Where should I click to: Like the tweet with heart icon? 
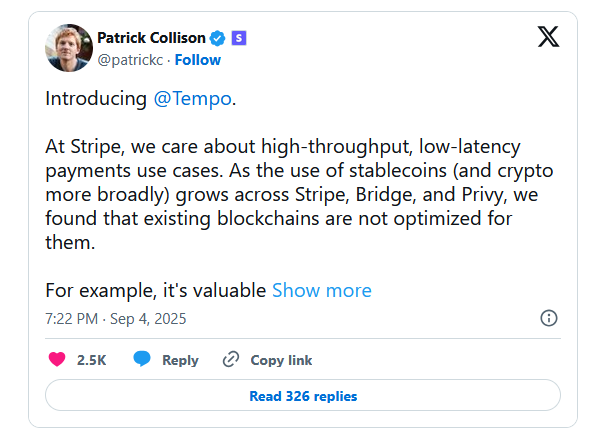57,359
